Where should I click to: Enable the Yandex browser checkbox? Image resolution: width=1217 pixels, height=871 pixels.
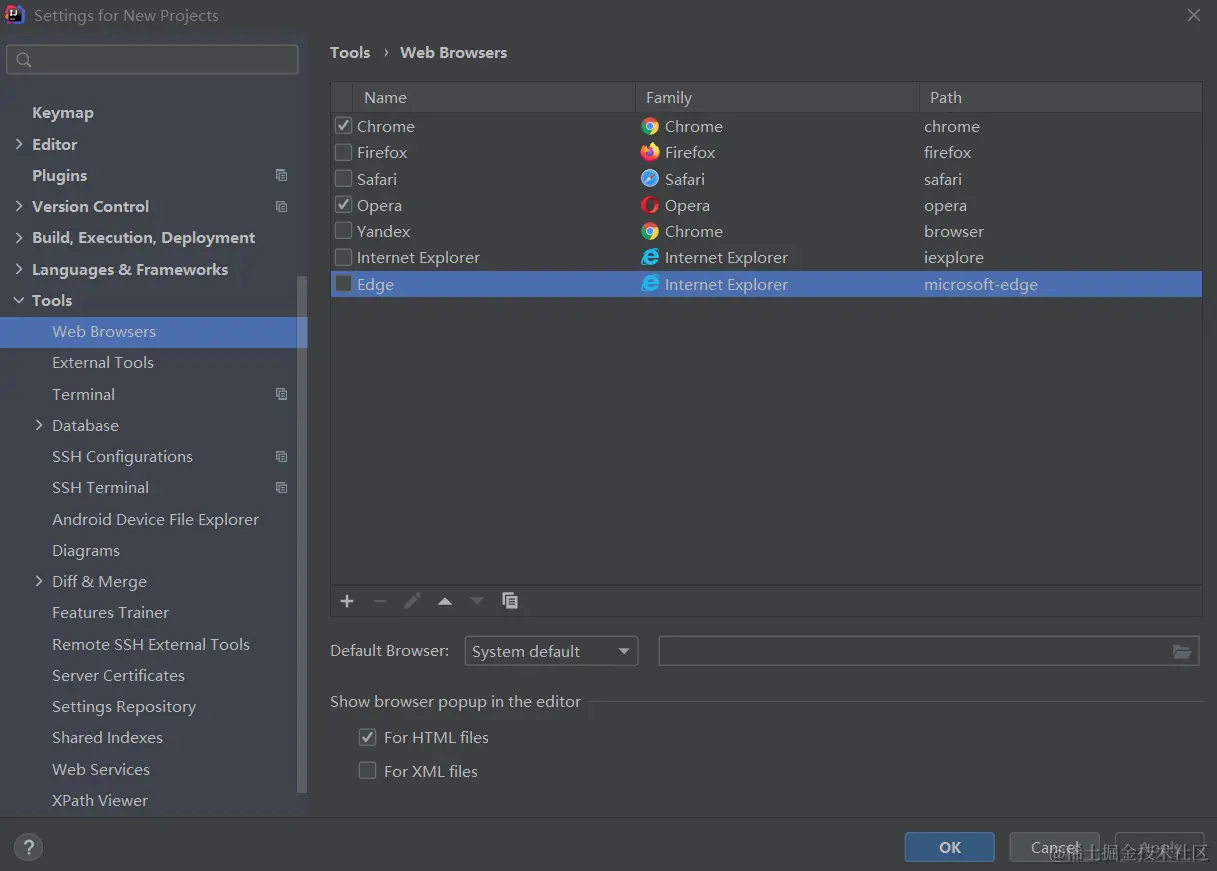pyautogui.click(x=343, y=231)
